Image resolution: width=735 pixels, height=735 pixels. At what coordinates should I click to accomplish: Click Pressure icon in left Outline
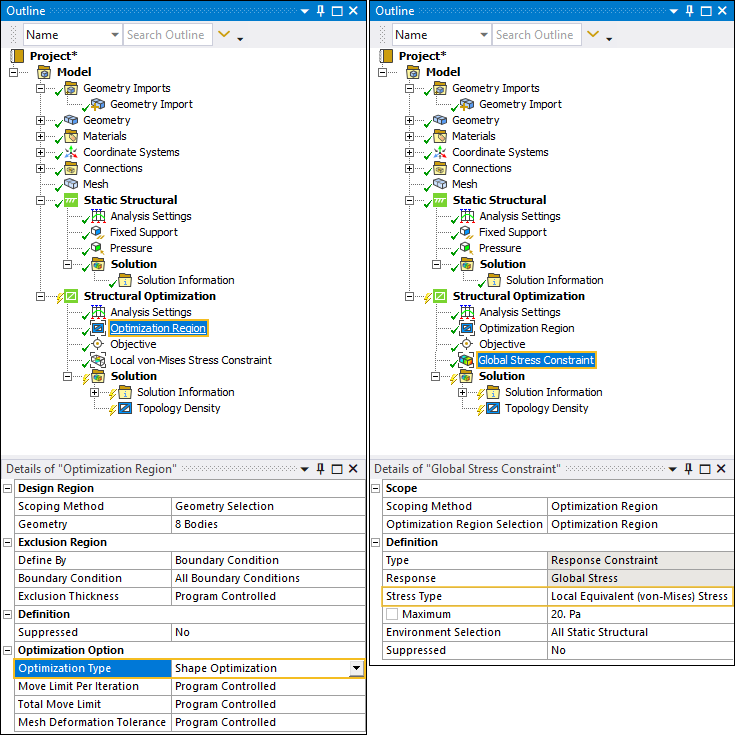98,248
